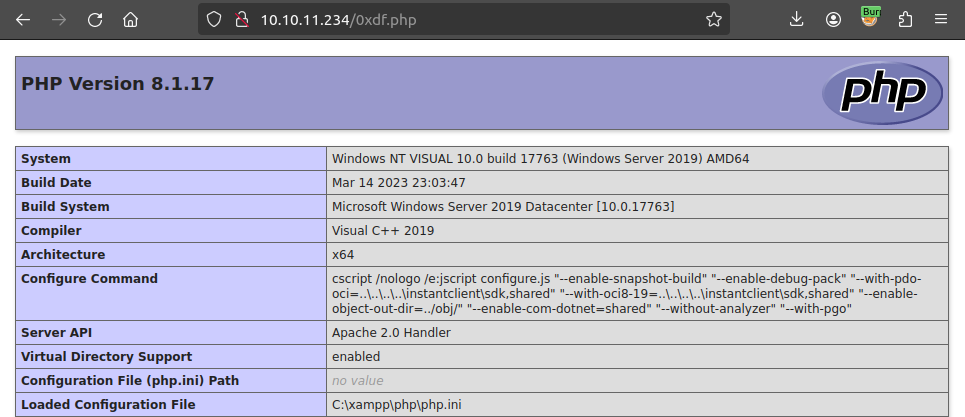Image resolution: width=965 pixels, height=417 pixels.
Task: Click the C:\xampp\php\php.ini path value
Action: (x=397, y=405)
